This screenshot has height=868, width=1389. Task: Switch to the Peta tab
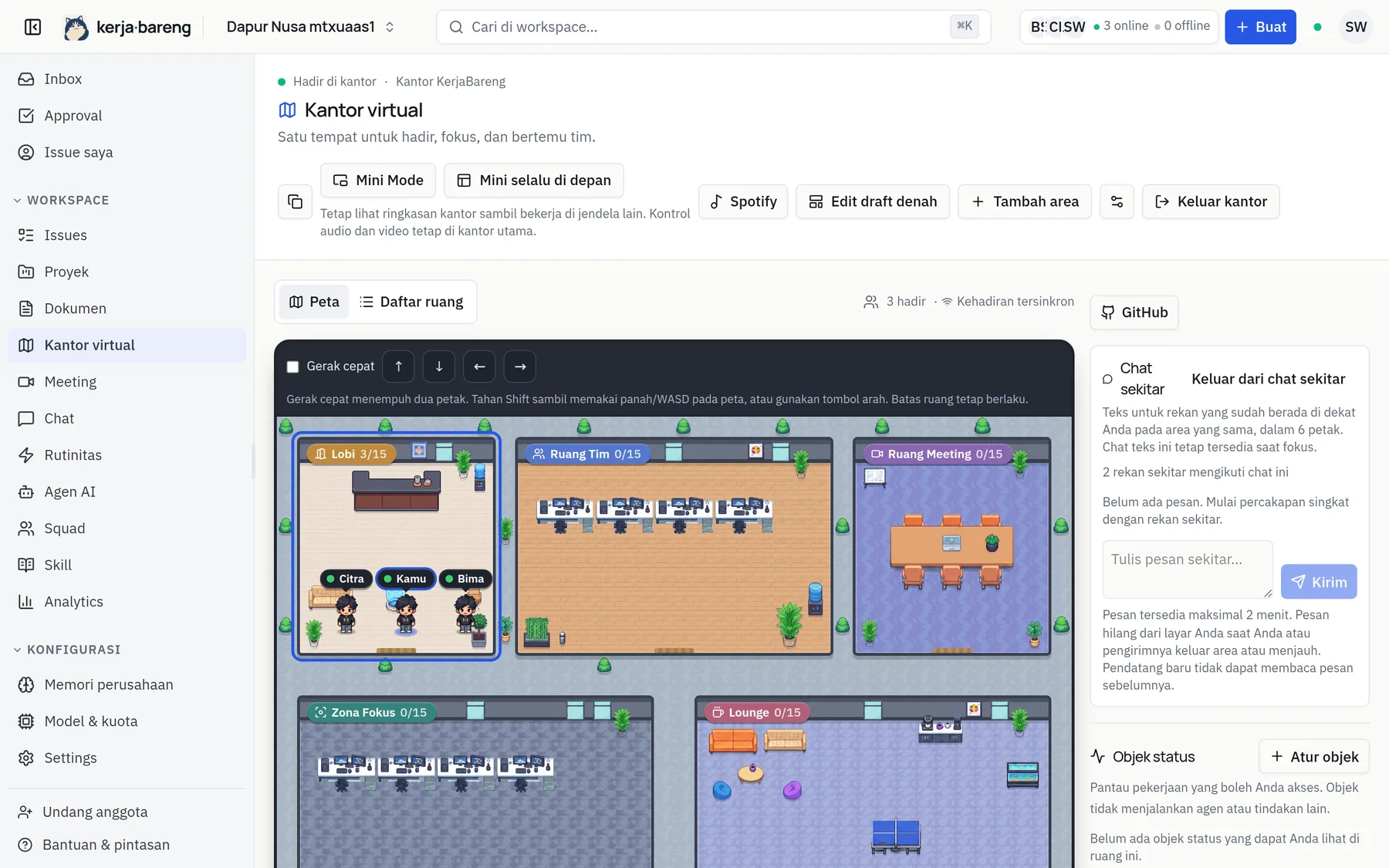pos(314,302)
